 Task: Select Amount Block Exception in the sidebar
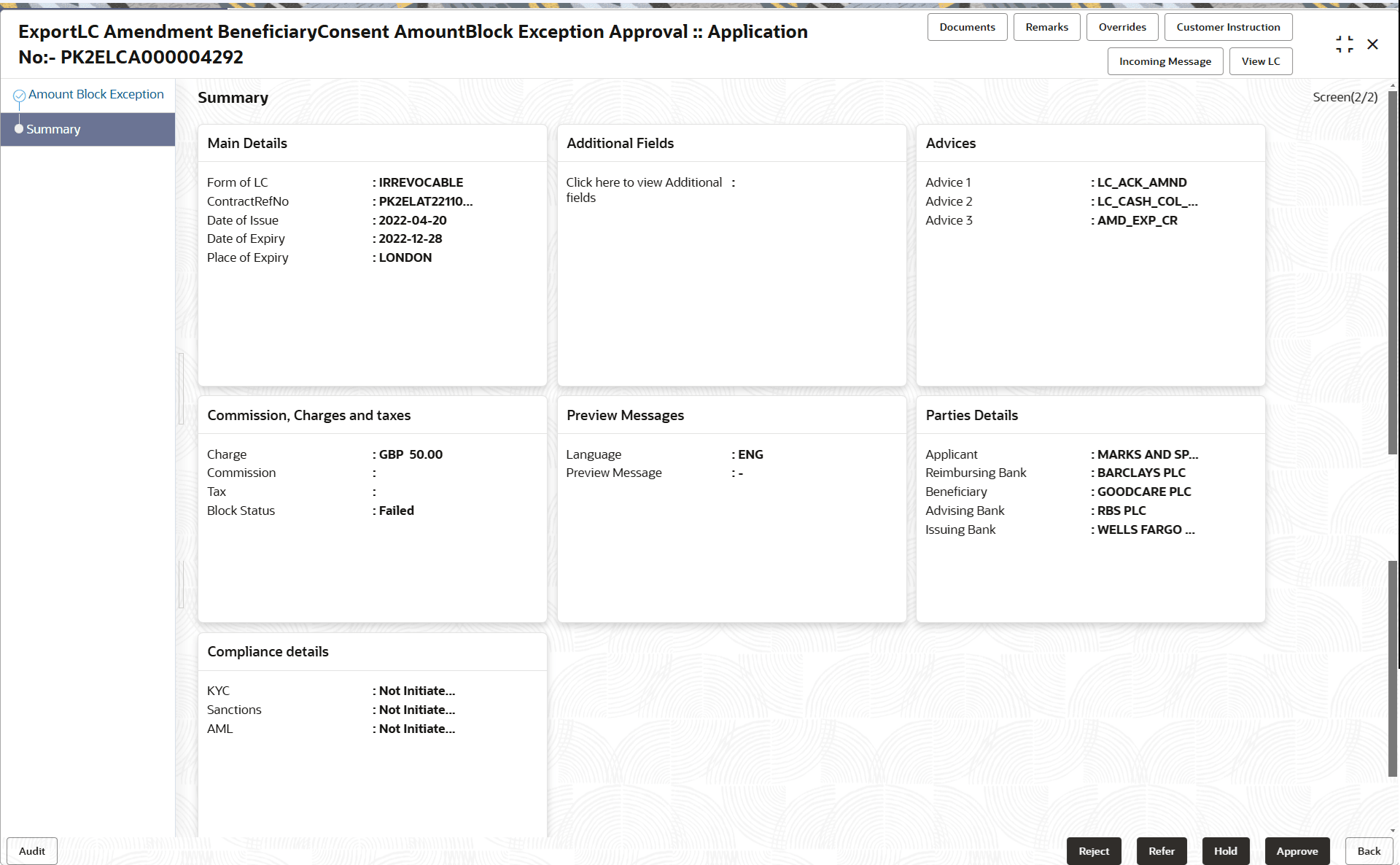(x=96, y=93)
